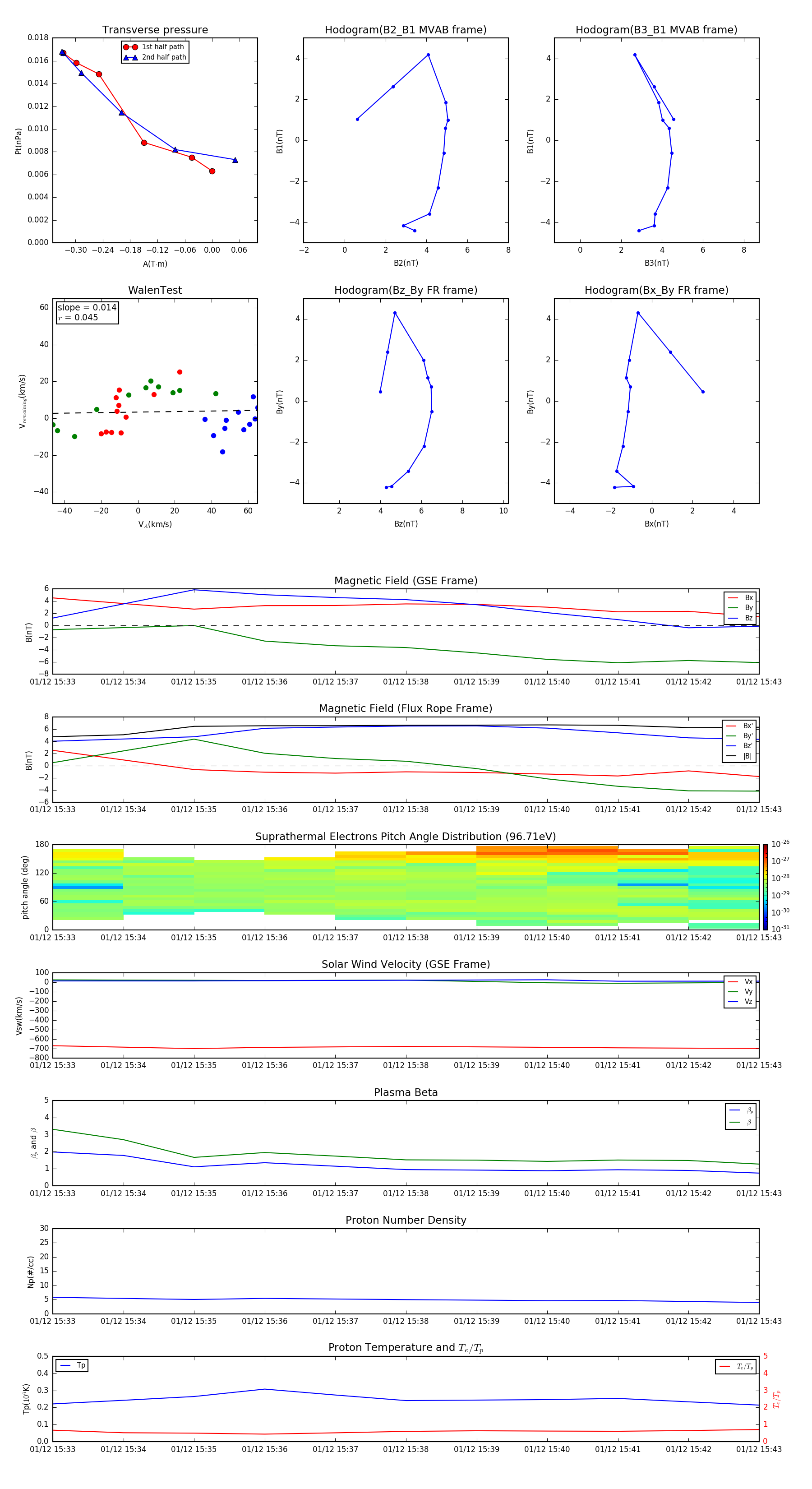812x1489 pixels.
Task: Click the "WalenTest" plot title
Action: point(155,290)
